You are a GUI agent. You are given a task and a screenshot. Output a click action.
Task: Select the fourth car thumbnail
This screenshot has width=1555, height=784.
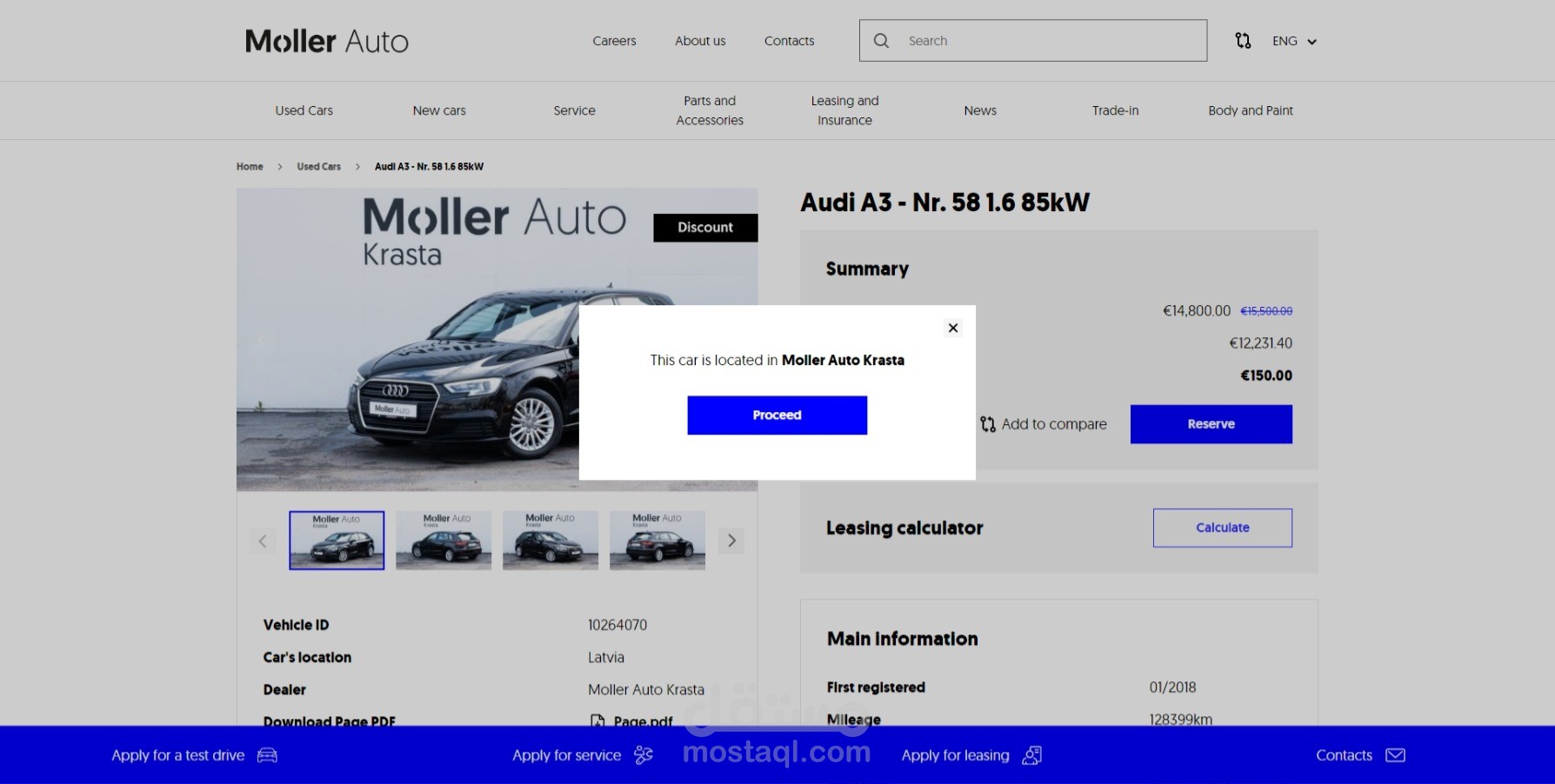click(657, 541)
